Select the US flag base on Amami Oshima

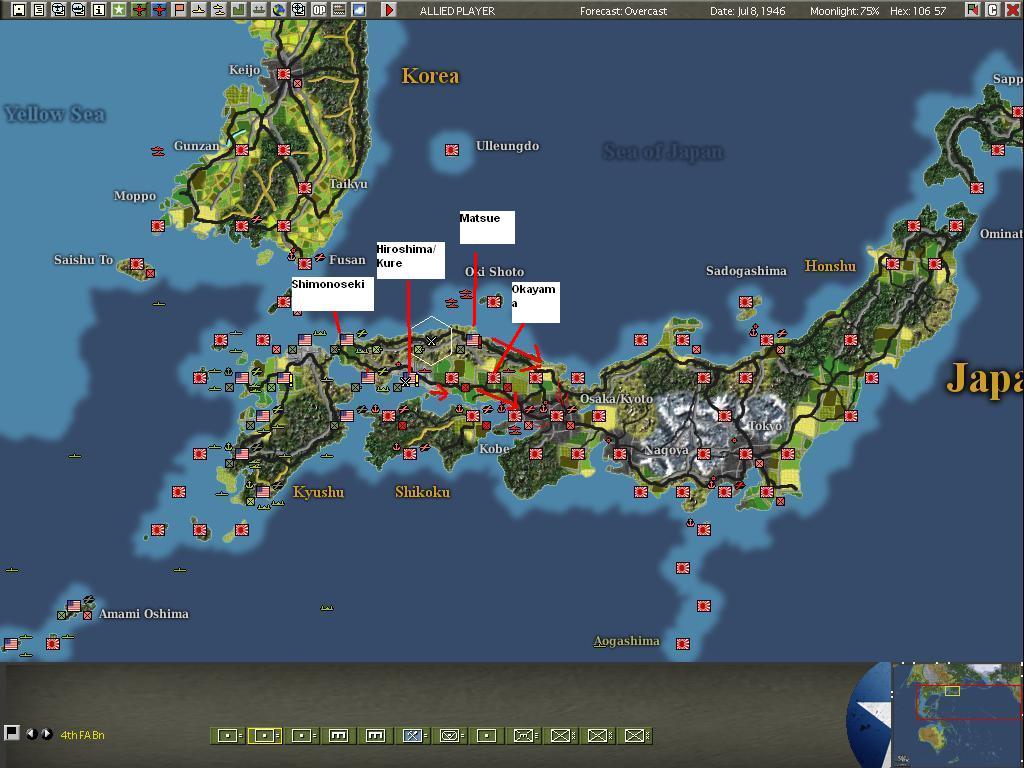[74, 605]
